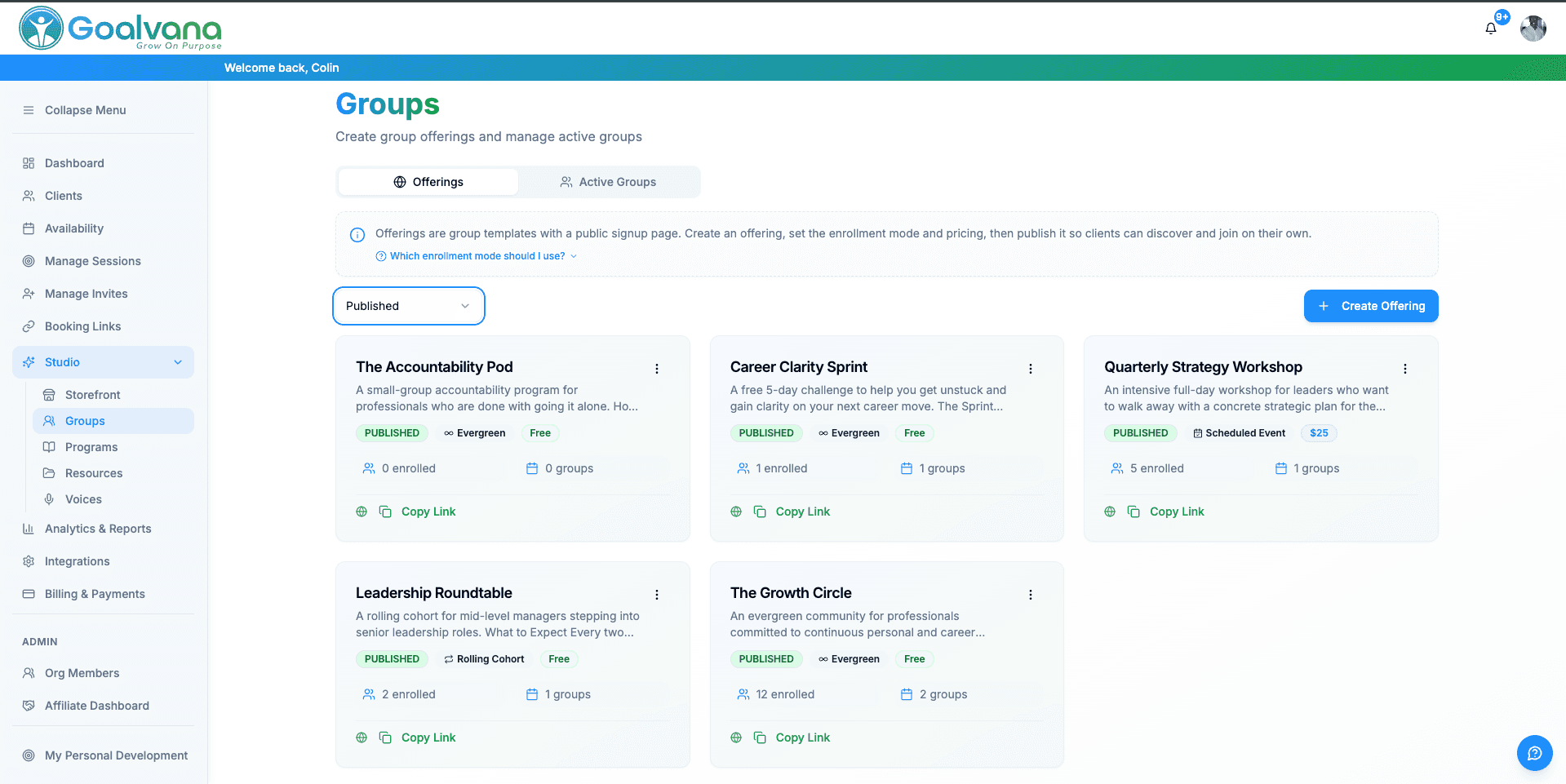Click the Analytics & Reports chart icon

coord(29,528)
